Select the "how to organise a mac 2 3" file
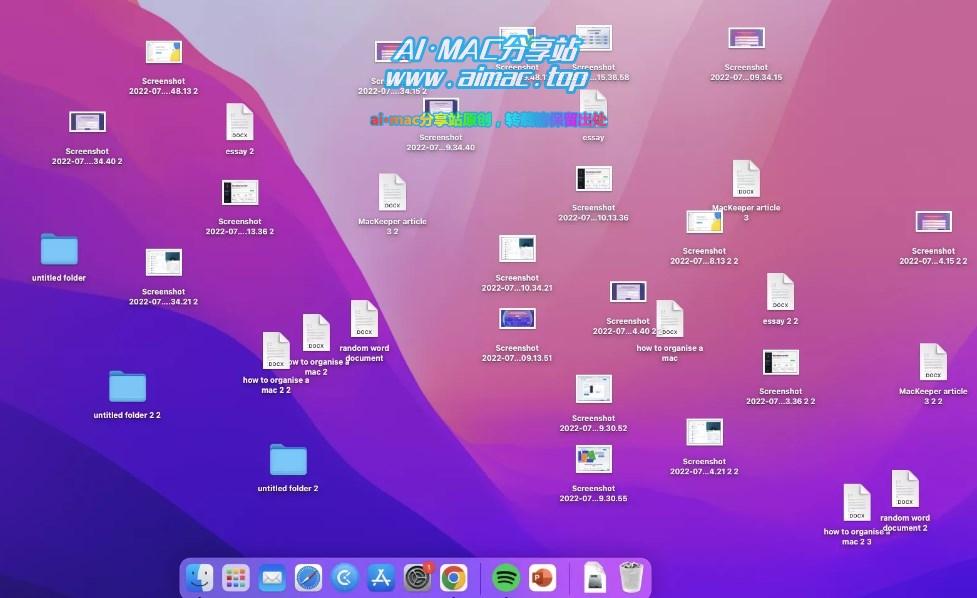The height and width of the screenshot is (598, 977). click(857, 503)
